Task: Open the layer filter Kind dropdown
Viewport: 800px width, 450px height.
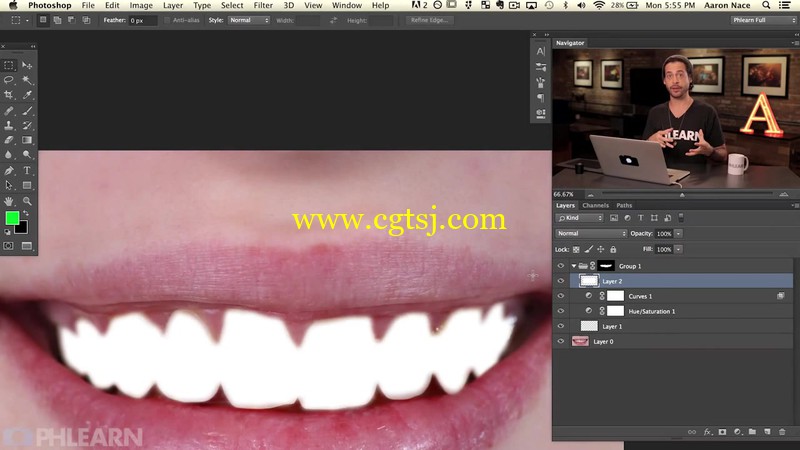Action: (580, 218)
